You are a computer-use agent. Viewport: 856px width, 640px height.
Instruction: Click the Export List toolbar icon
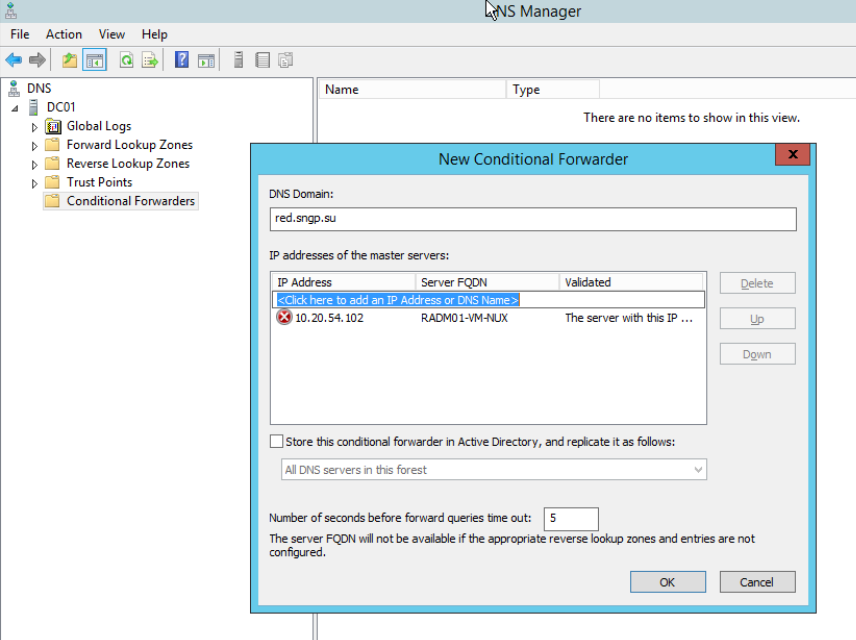click(150, 60)
